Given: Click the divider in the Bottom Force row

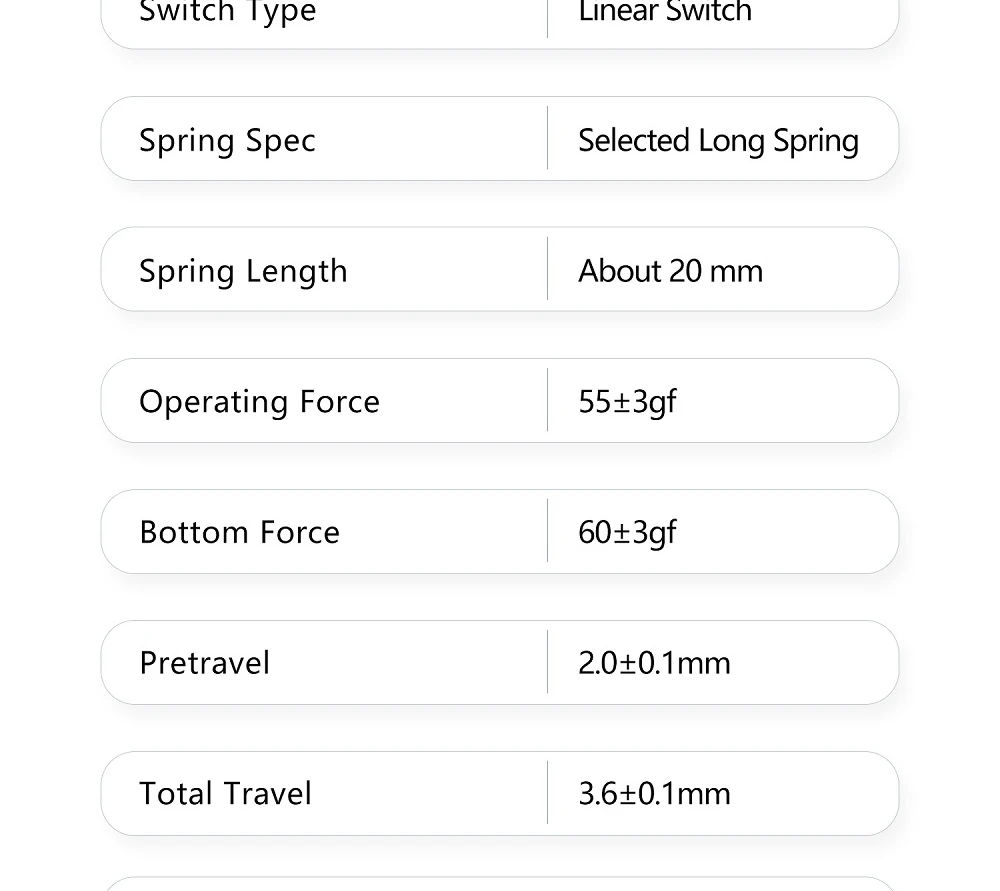Looking at the screenshot, I should tap(548, 531).
